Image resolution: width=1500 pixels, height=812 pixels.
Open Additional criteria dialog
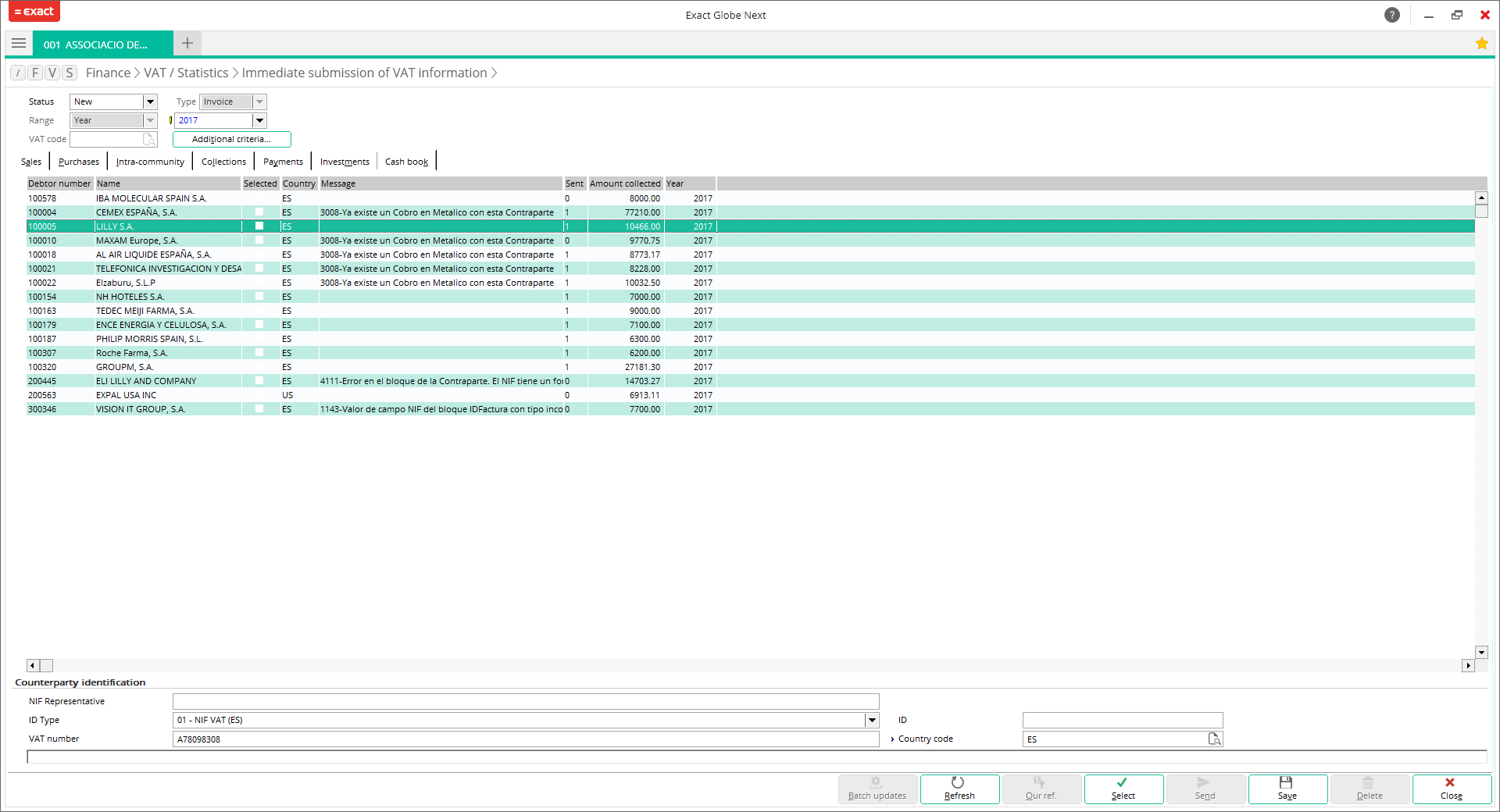click(232, 139)
